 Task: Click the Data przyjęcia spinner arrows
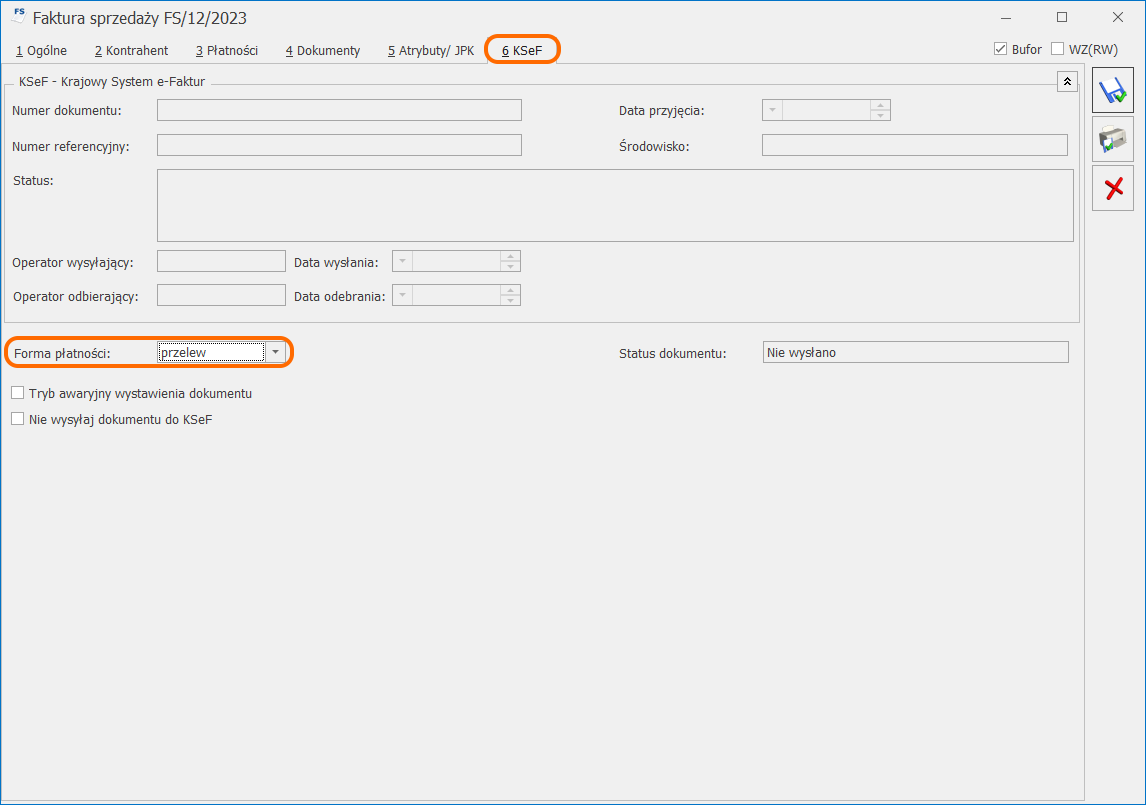[881, 110]
